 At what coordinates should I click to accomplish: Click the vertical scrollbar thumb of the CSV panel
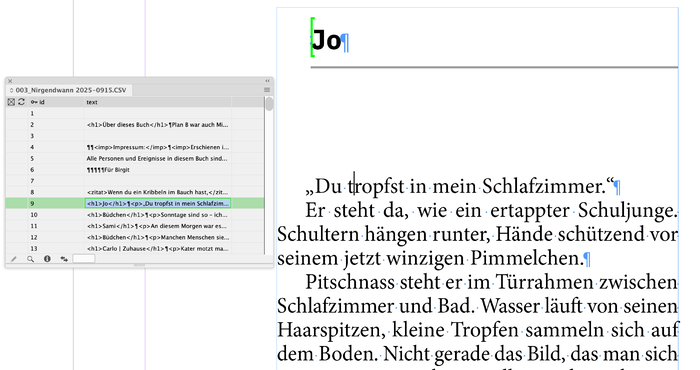point(269,104)
